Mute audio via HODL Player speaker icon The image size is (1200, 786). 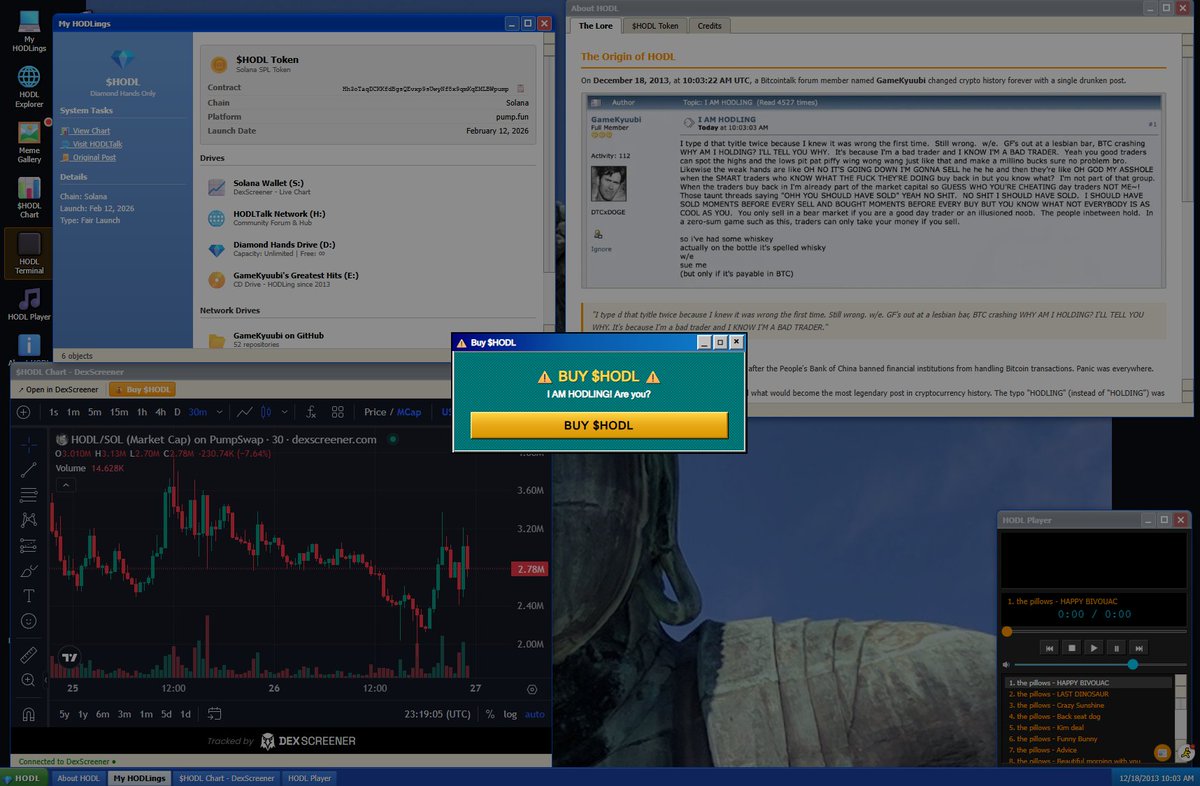pyautogui.click(x=1006, y=664)
